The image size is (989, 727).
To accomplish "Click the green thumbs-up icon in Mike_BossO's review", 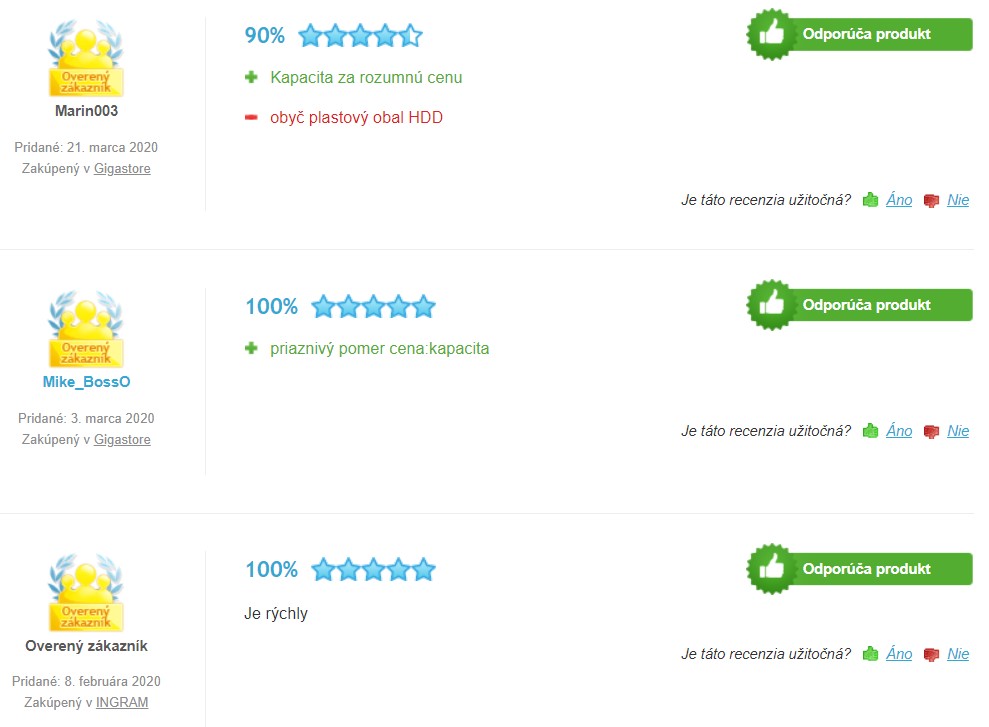I will [x=870, y=431].
